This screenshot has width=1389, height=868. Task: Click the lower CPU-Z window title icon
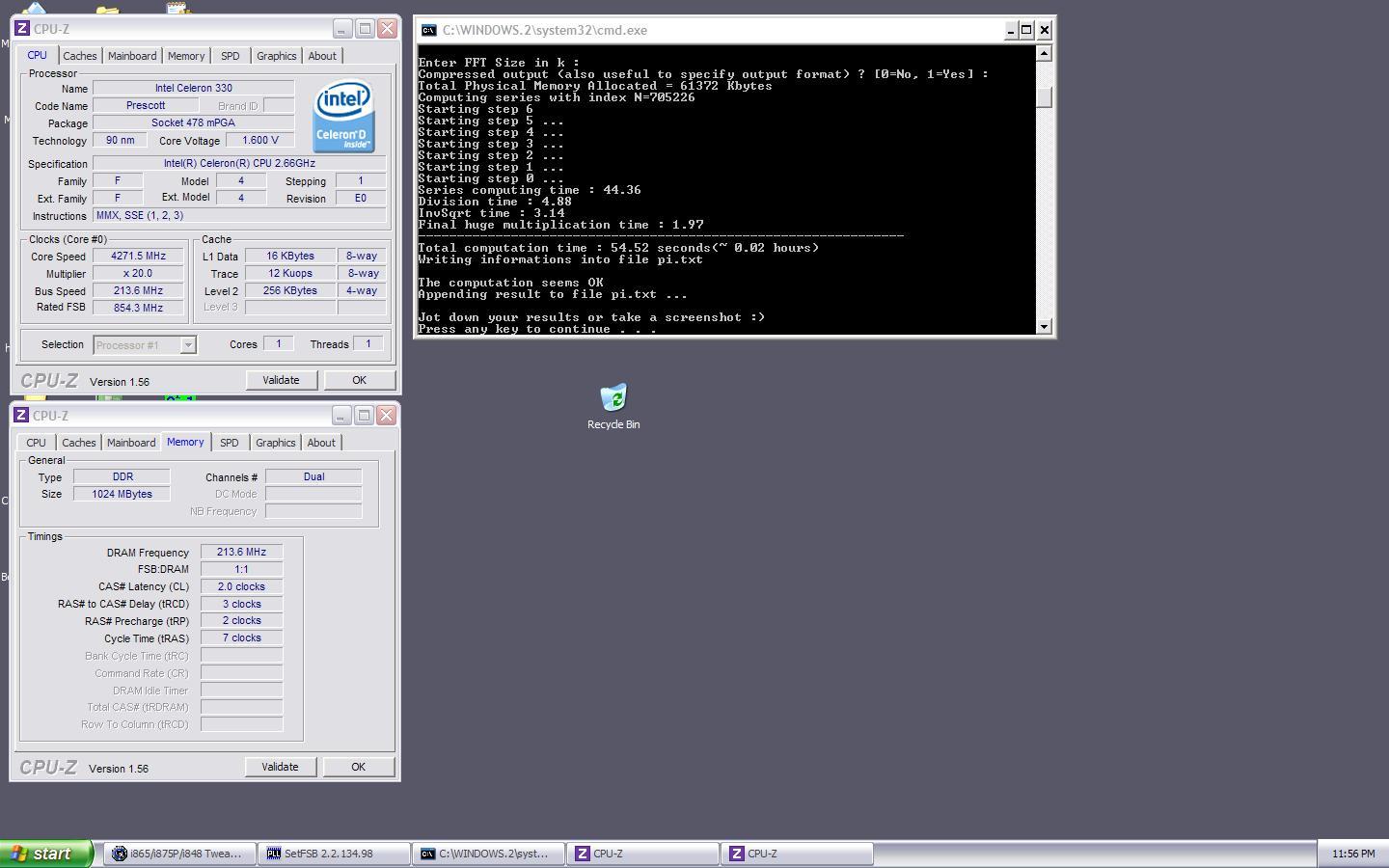coord(21,416)
